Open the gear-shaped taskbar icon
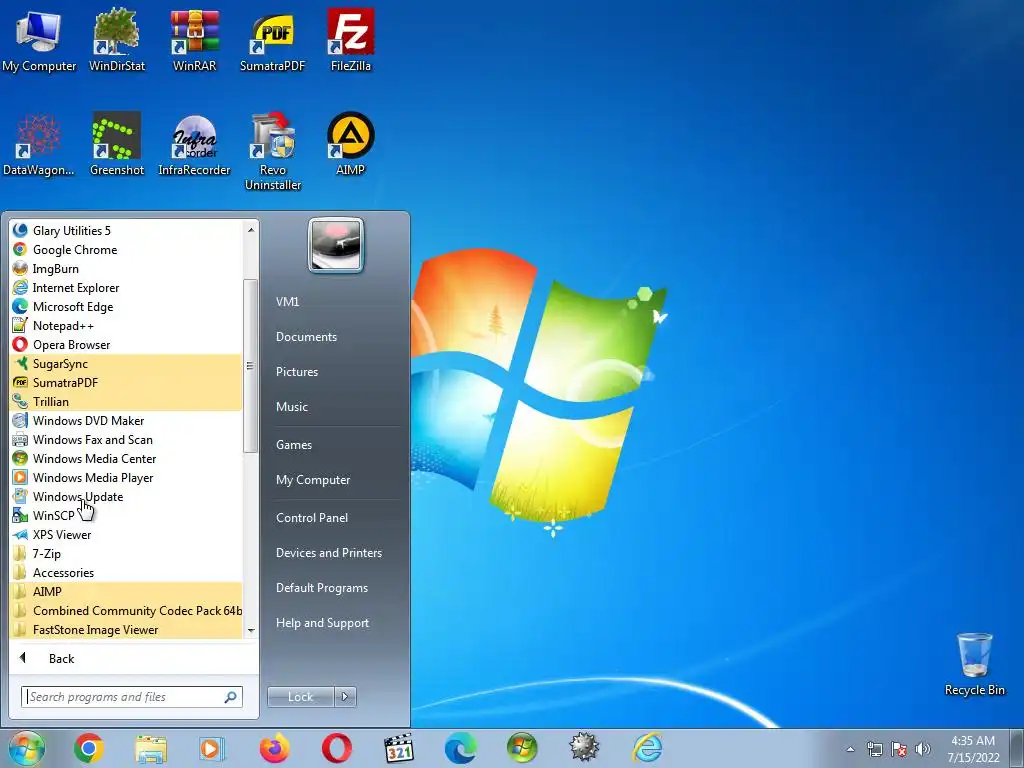 [584, 748]
